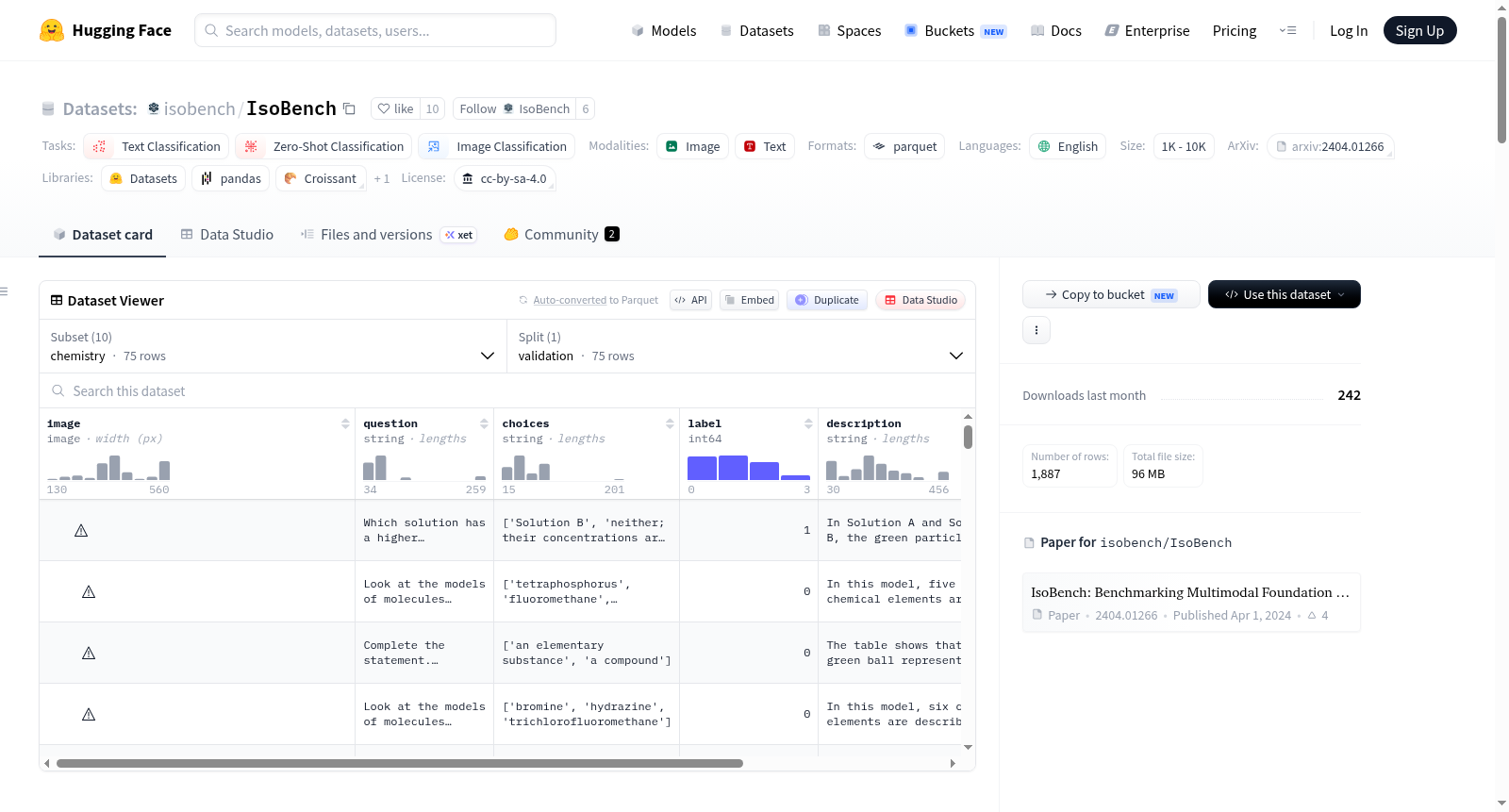Select the Zero-Shot Classification task tag
Viewport: 1509px width, 812px height.
point(323,146)
